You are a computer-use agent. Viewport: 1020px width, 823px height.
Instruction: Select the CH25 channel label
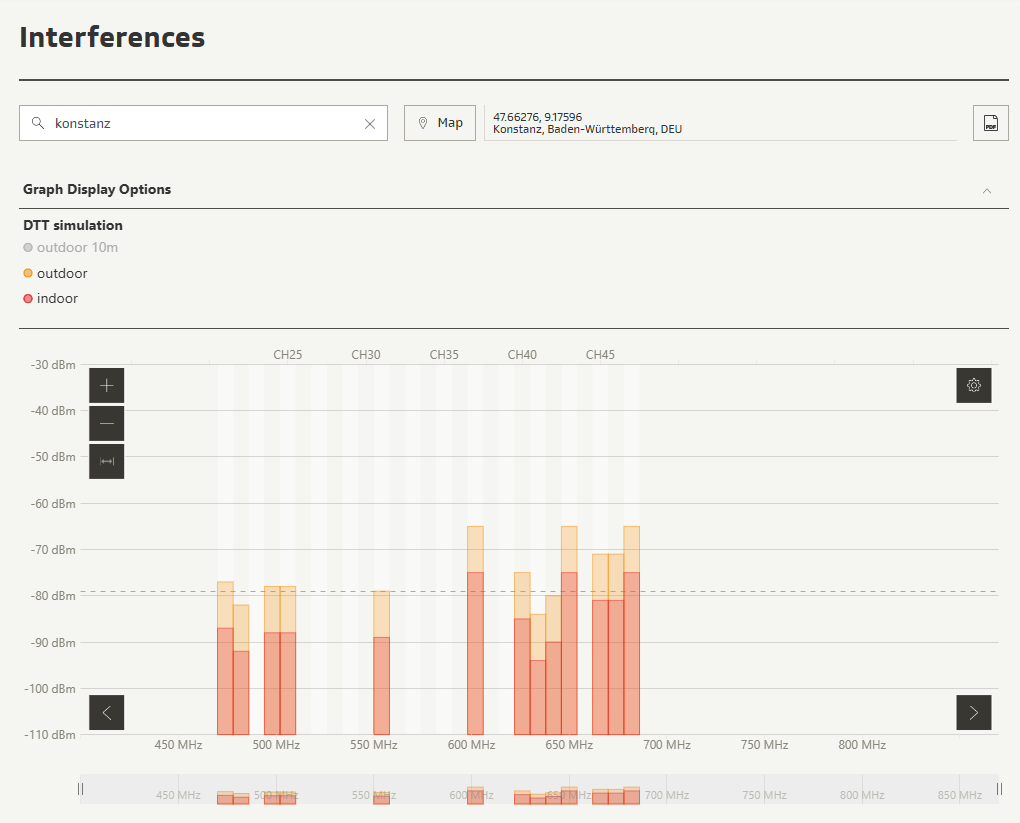click(288, 355)
